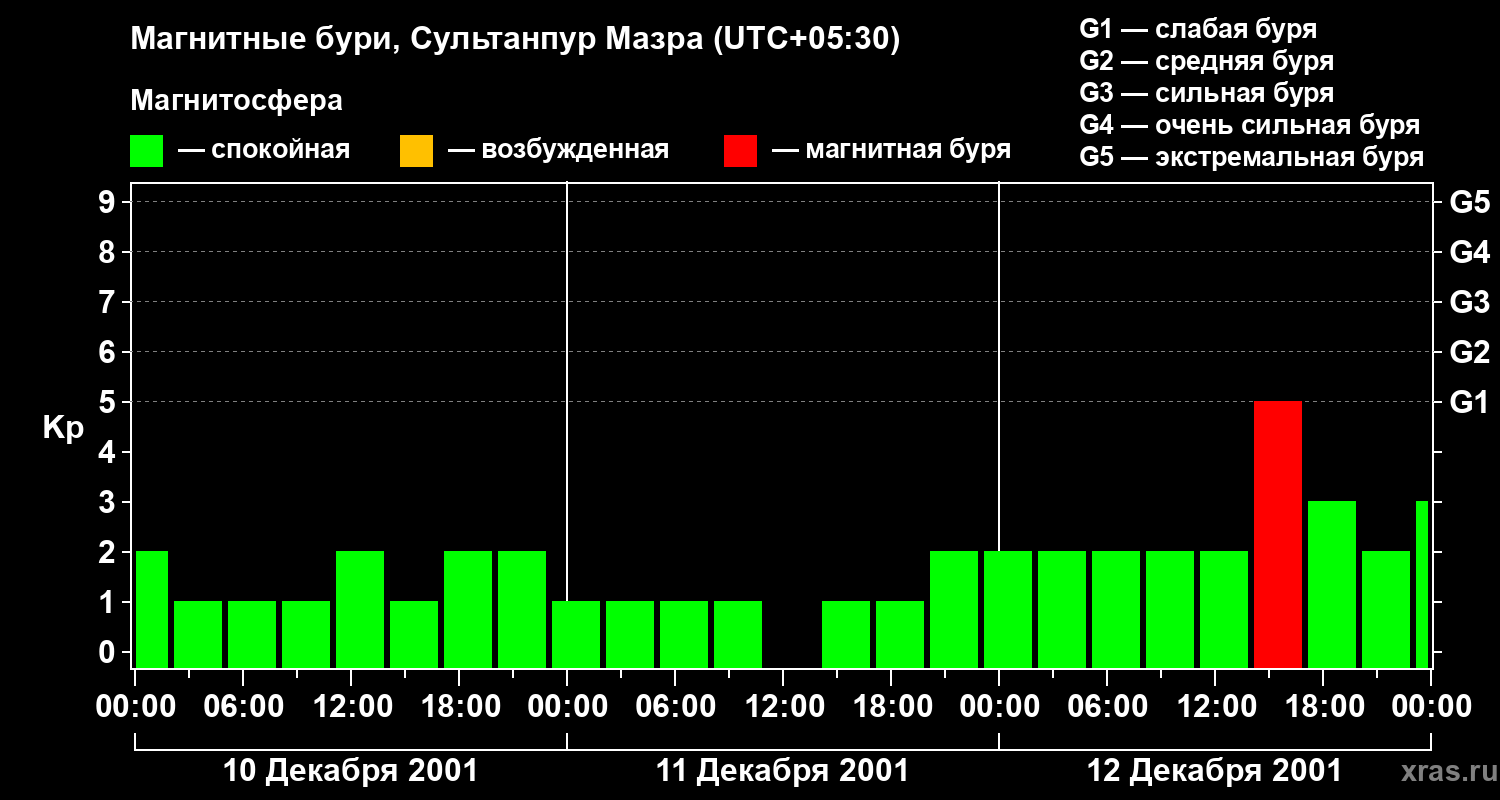Click the 'Магнитосфера' legend heading

pos(236,101)
